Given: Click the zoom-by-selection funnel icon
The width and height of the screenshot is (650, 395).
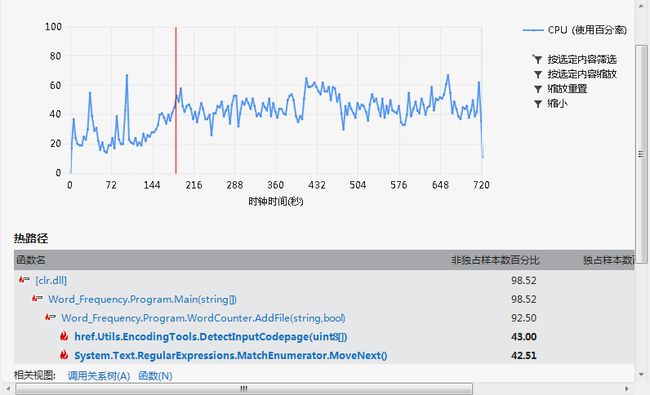Looking at the screenshot, I should click(538, 74).
